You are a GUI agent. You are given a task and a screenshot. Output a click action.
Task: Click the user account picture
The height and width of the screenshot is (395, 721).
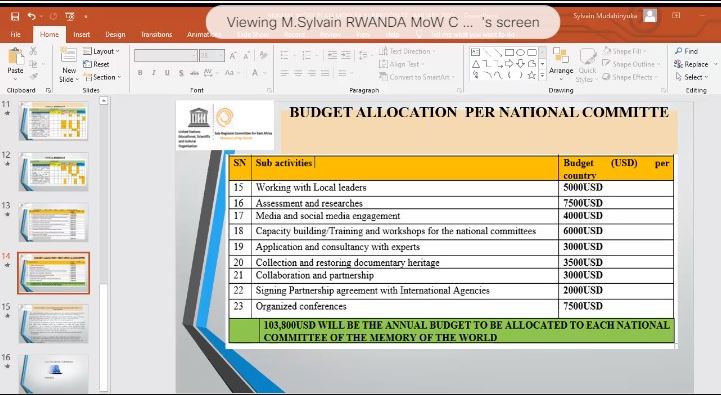650,16
